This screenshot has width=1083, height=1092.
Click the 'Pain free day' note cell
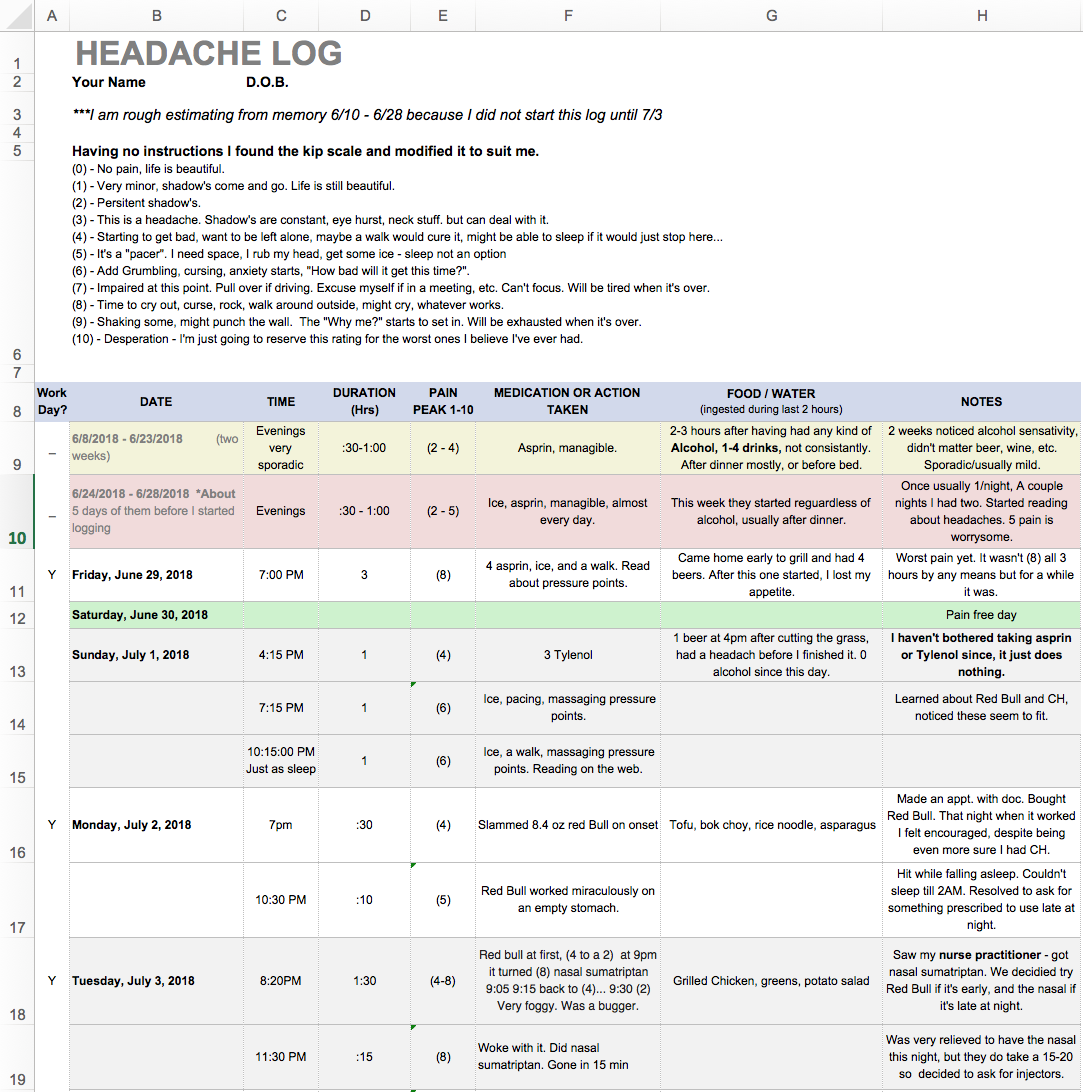(981, 616)
